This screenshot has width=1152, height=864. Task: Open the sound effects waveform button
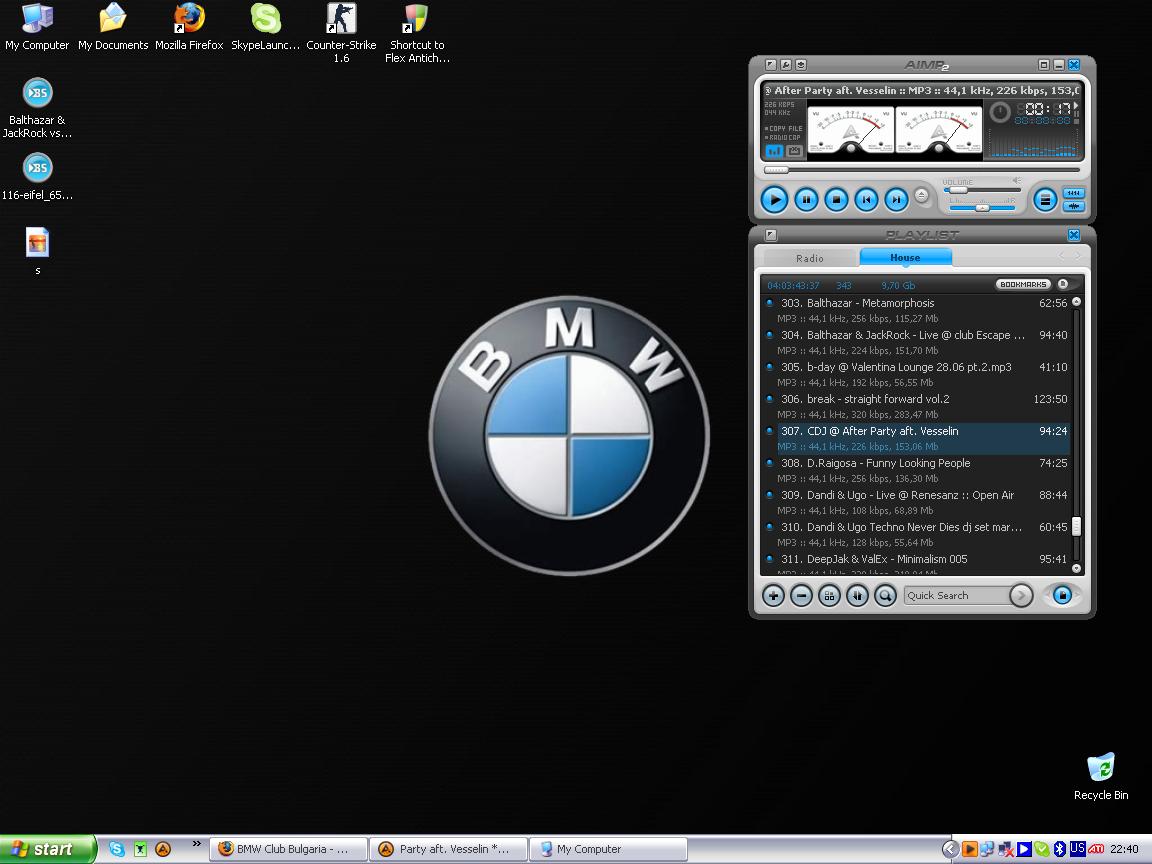click(1073, 206)
